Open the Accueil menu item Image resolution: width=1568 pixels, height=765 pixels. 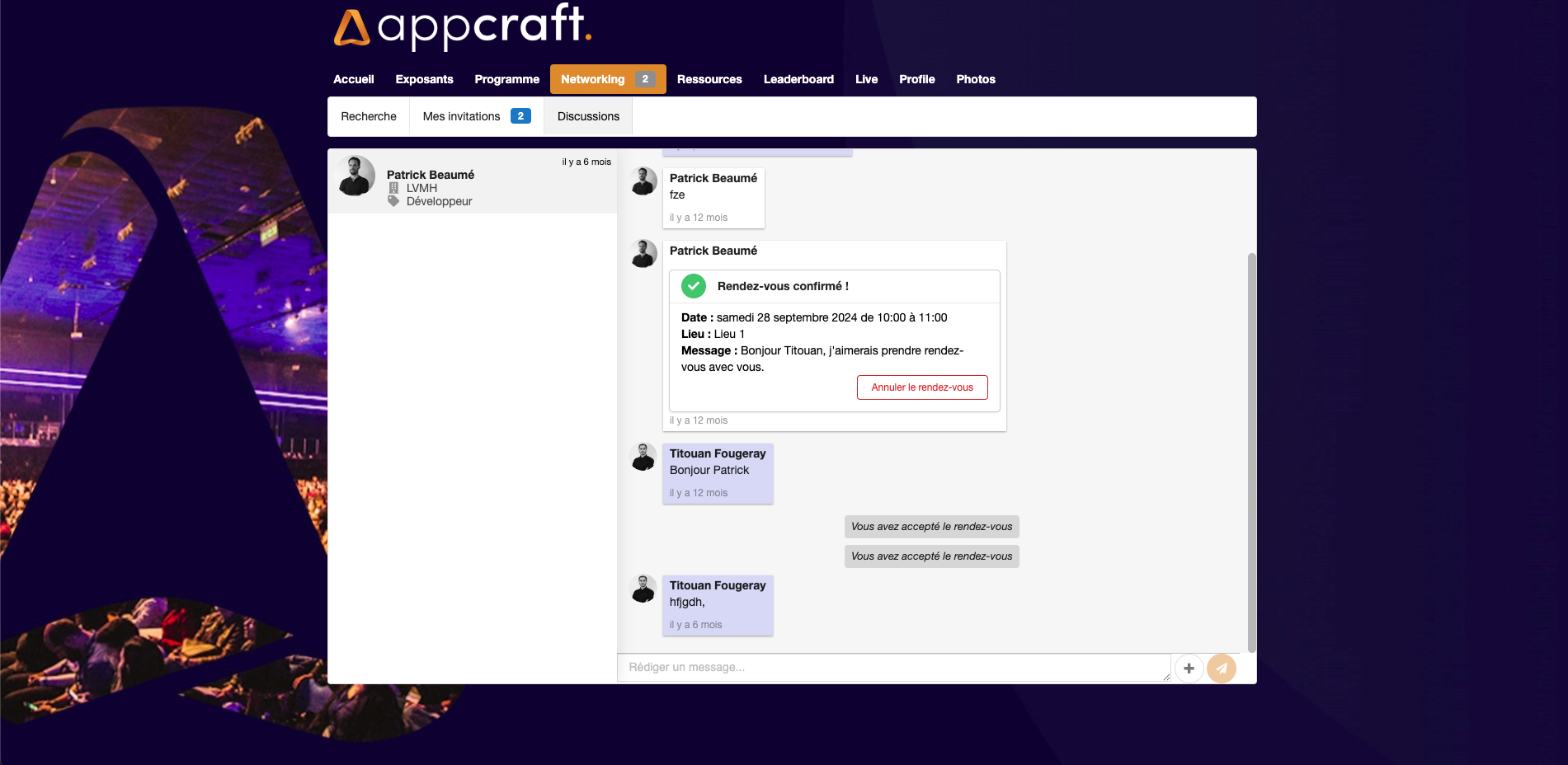(353, 79)
